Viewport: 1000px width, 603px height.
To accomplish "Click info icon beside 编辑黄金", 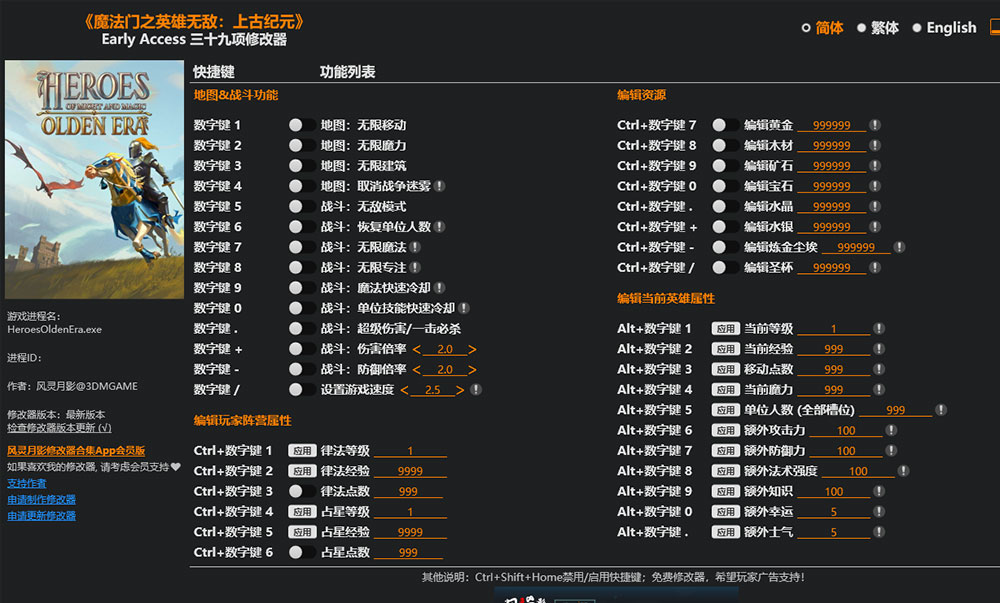I will click(875, 125).
